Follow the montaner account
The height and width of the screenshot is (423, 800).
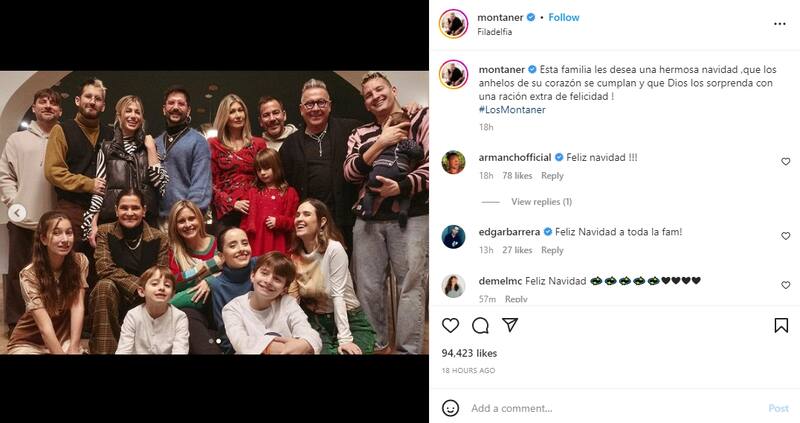(x=564, y=17)
